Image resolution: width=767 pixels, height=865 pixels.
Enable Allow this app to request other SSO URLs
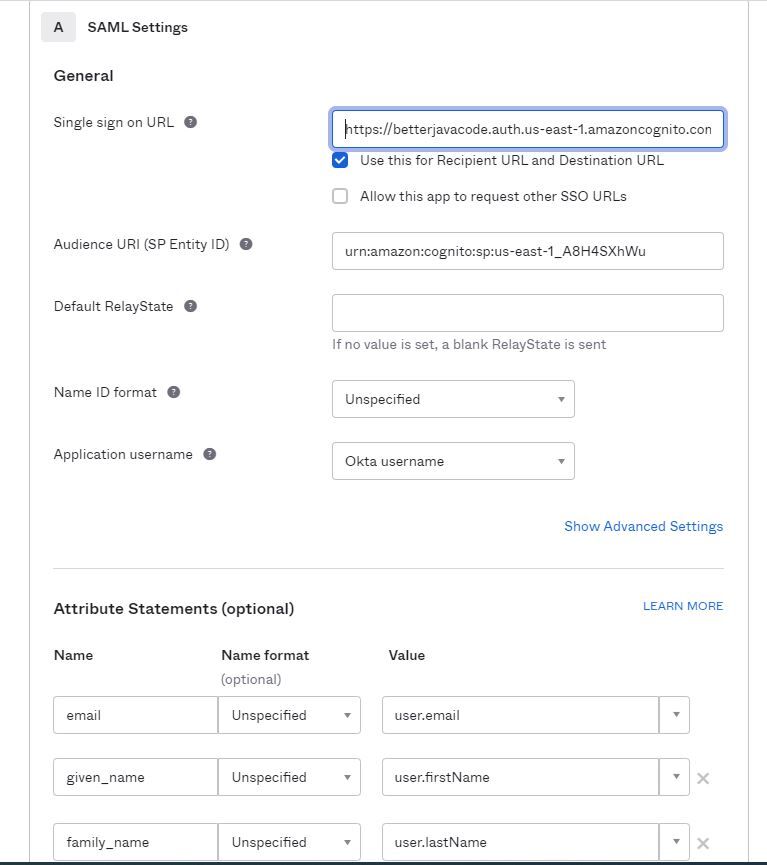(x=340, y=196)
